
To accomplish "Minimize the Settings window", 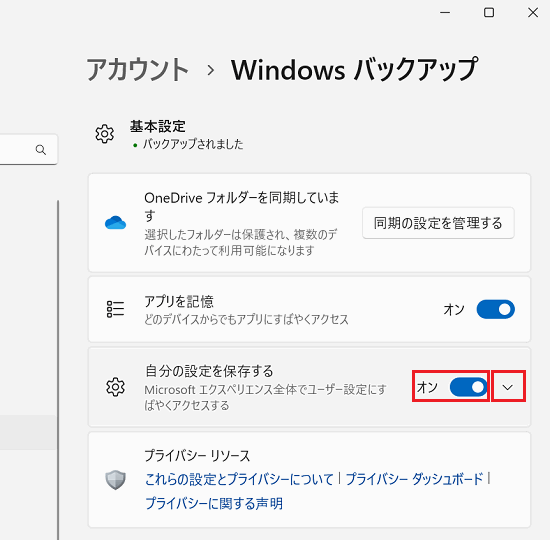I will point(445,13).
